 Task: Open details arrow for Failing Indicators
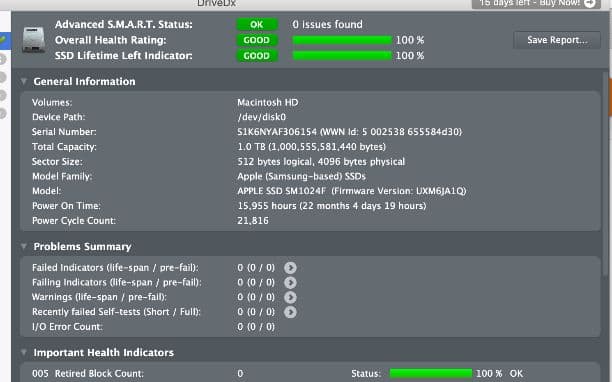(290, 283)
